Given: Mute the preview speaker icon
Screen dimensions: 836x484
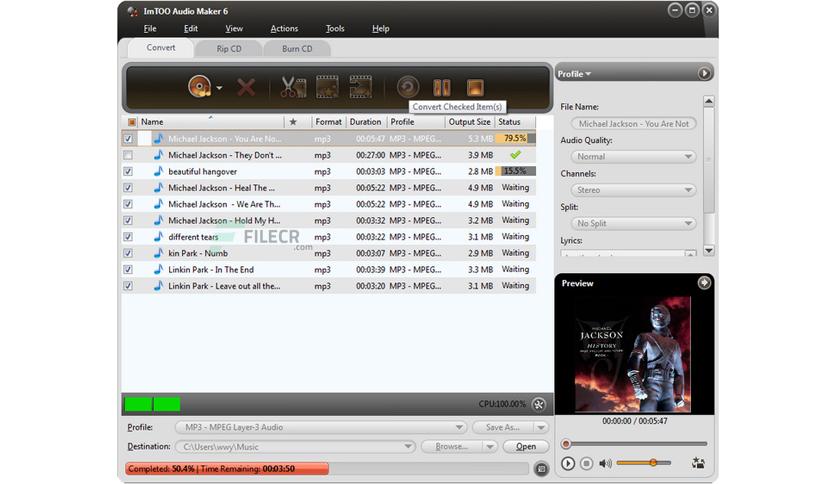Looking at the screenshot, I should pos(605,464).
